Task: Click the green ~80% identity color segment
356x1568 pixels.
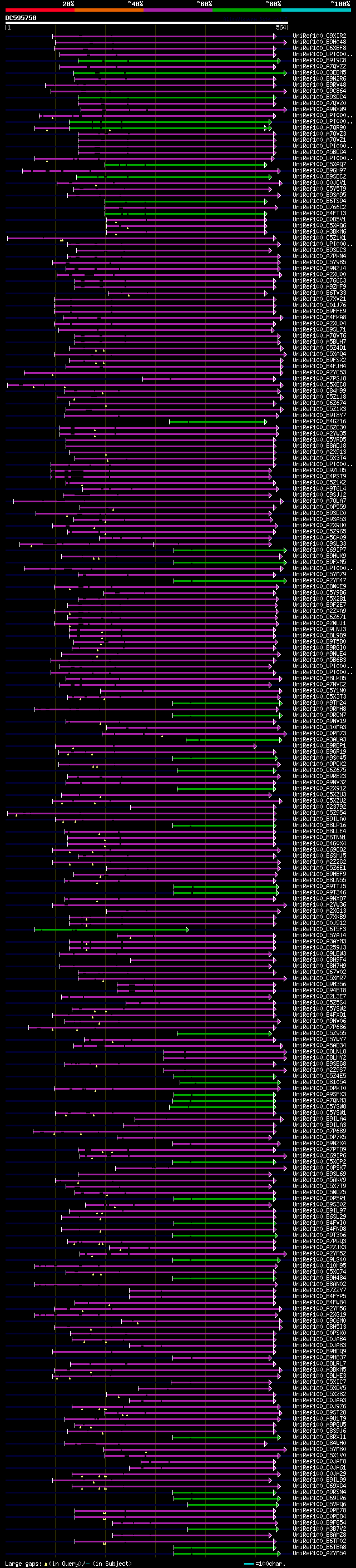Action: tap(247, 10)
